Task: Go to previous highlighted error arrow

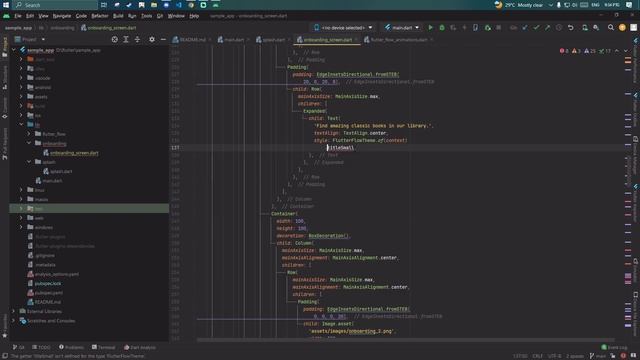Action: pyautogui.click(x=617, y=51)
